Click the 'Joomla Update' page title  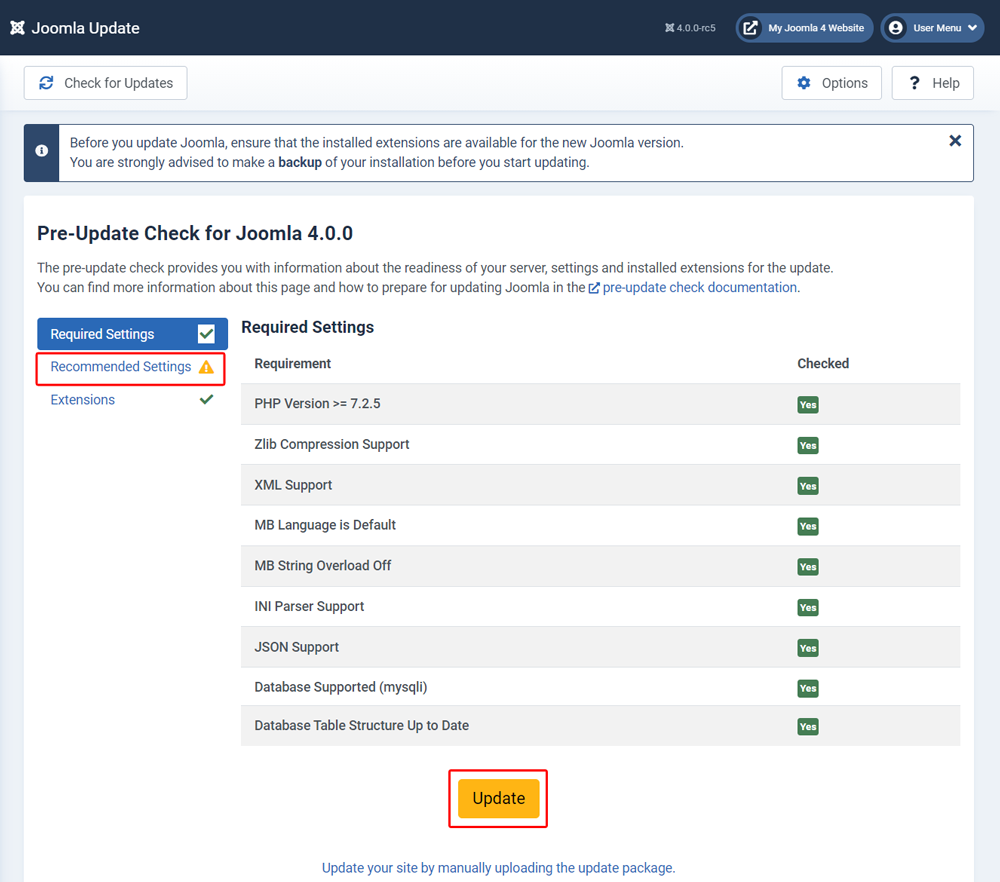85,28
